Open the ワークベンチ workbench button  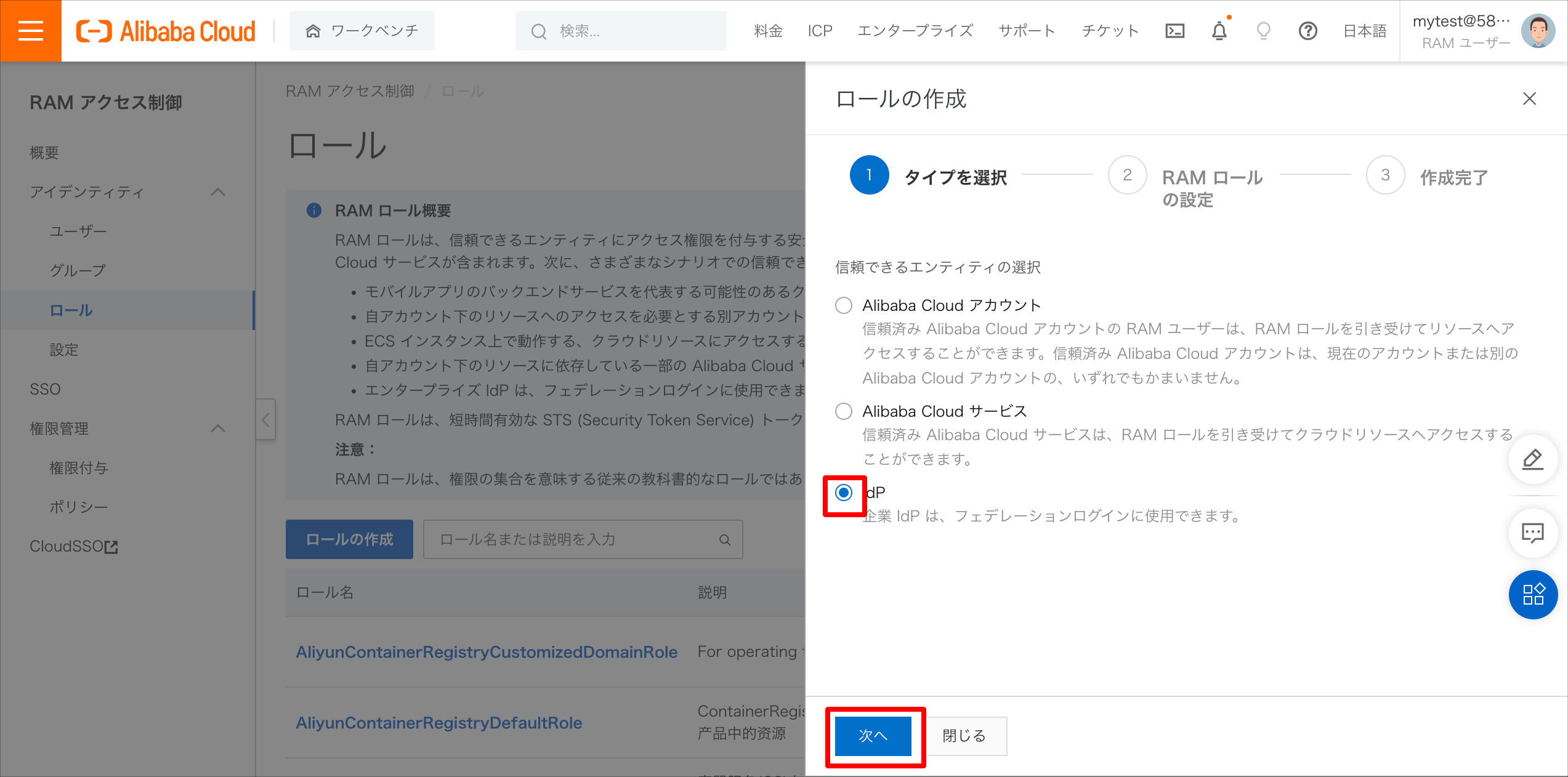pos(362,31)
